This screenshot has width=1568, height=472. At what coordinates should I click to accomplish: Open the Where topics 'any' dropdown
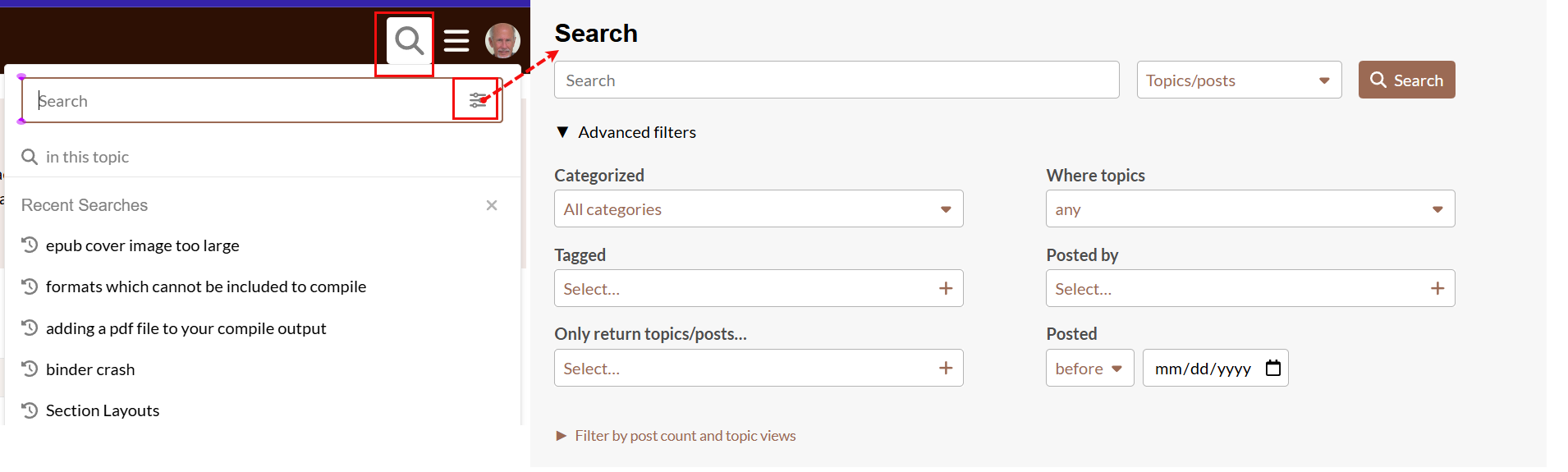(x=1249, y=209)
